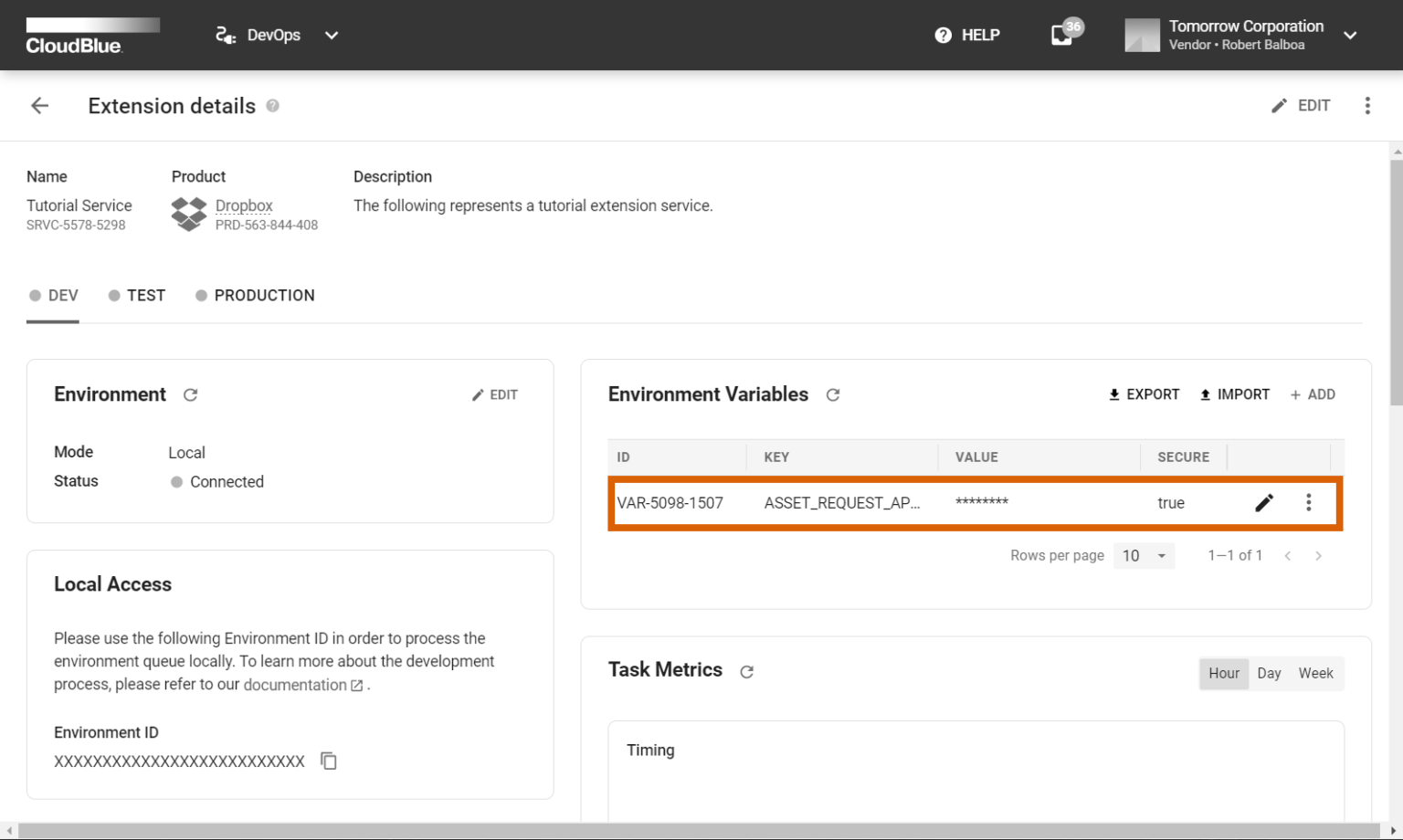Image resolution: width=1403 pixels, height=840 pixels.
Task: Edit variable VAR-5098-1507 with pencil icon
Action: (1264, 503)
